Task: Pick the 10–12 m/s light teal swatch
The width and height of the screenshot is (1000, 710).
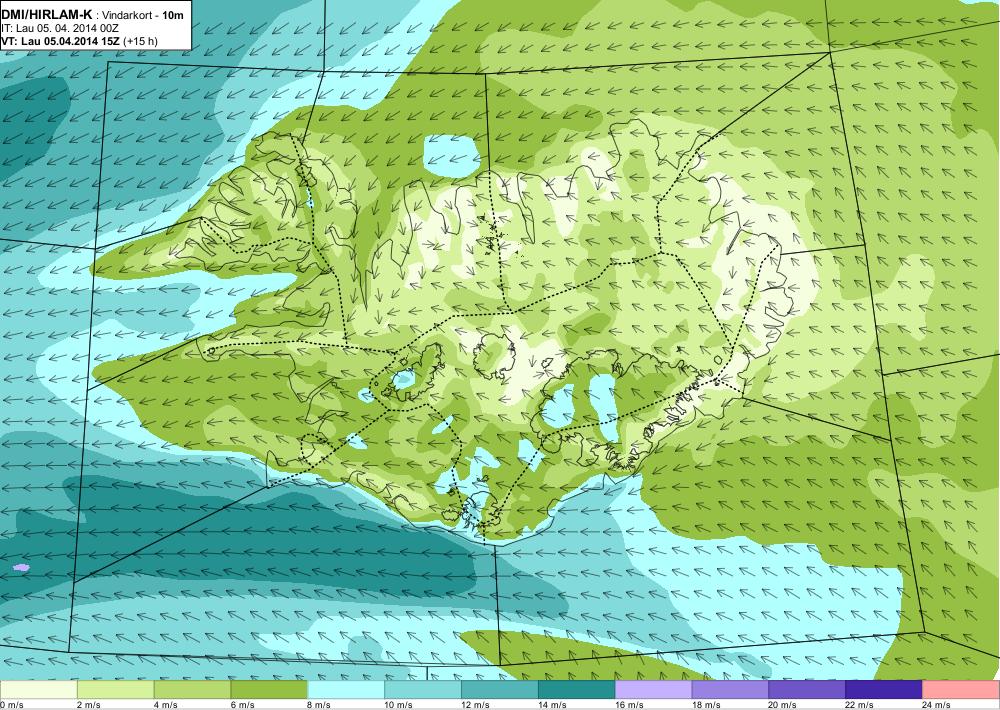Action: click(x=423, y=690)
